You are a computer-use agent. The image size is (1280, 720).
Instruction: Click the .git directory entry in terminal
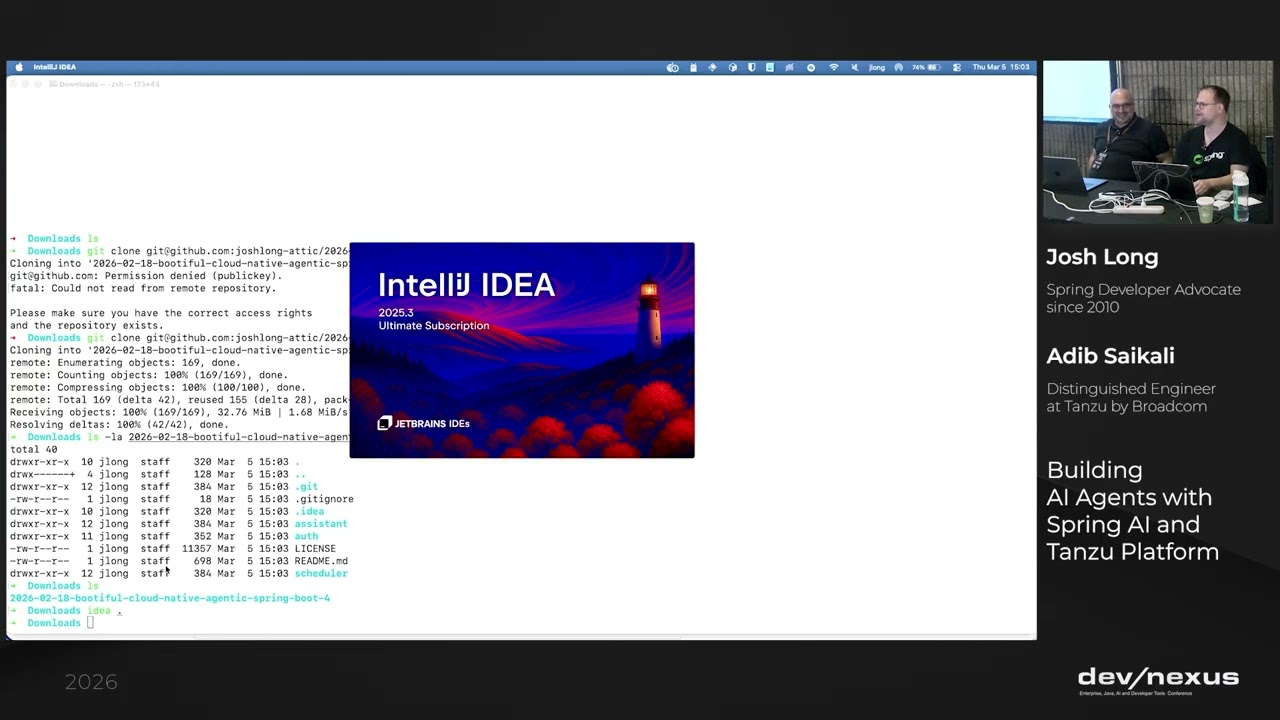(x=306, y=487)
